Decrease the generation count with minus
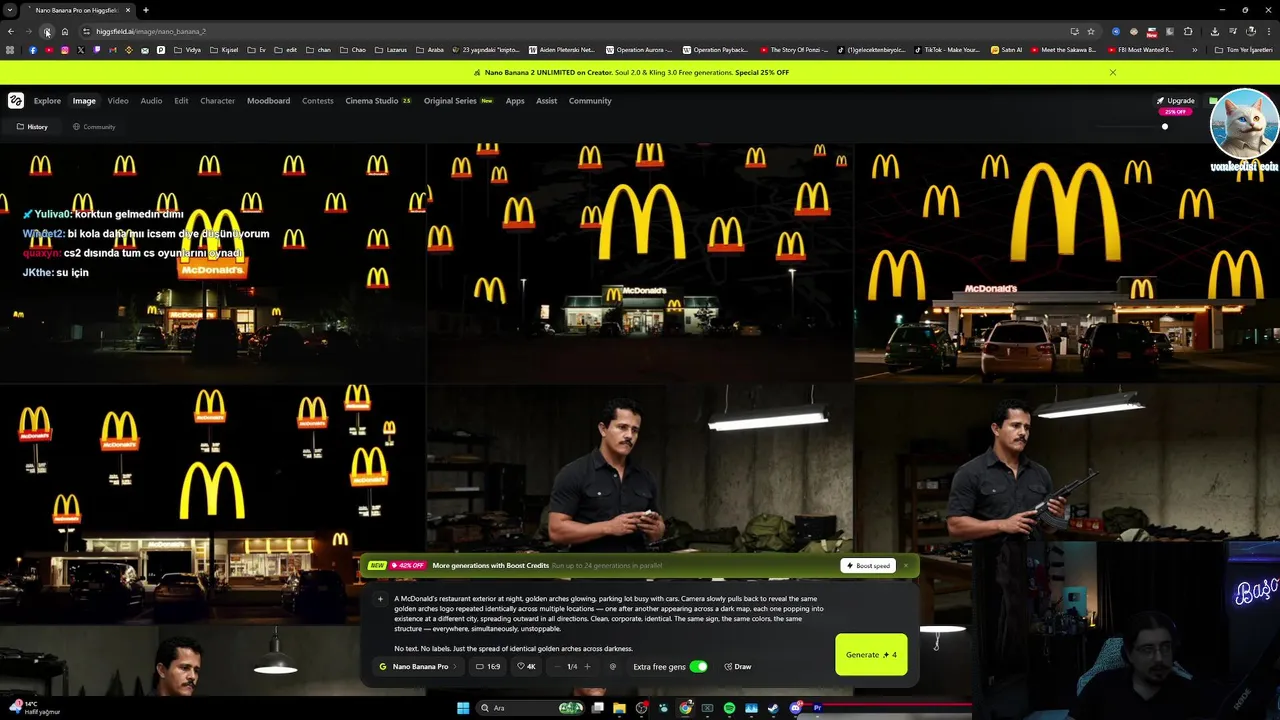Screen dimensions: 1280x720 (x=557, y=667)
